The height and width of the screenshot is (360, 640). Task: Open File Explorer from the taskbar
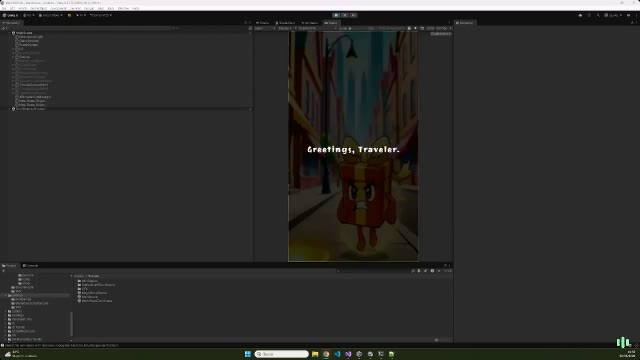click(315, 354)
